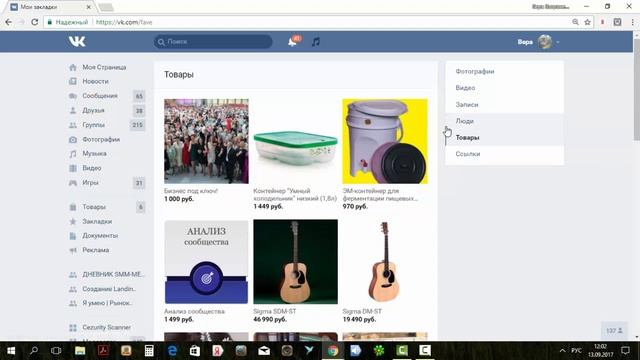Open Группы in the left menu
This screenshot has width=640, height=360.
pos(93,125)
